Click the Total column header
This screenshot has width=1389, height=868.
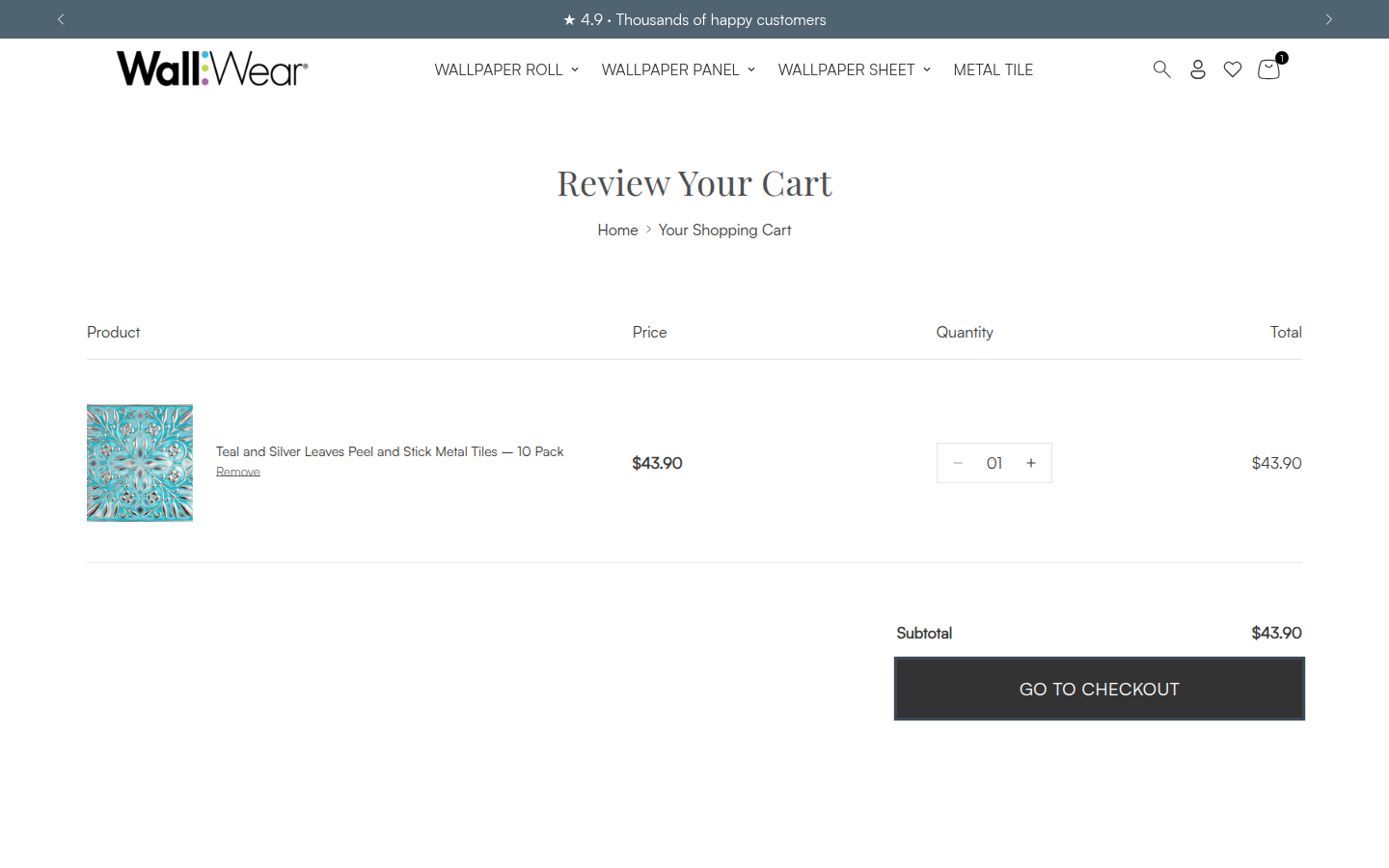[x=1286, y=332]
